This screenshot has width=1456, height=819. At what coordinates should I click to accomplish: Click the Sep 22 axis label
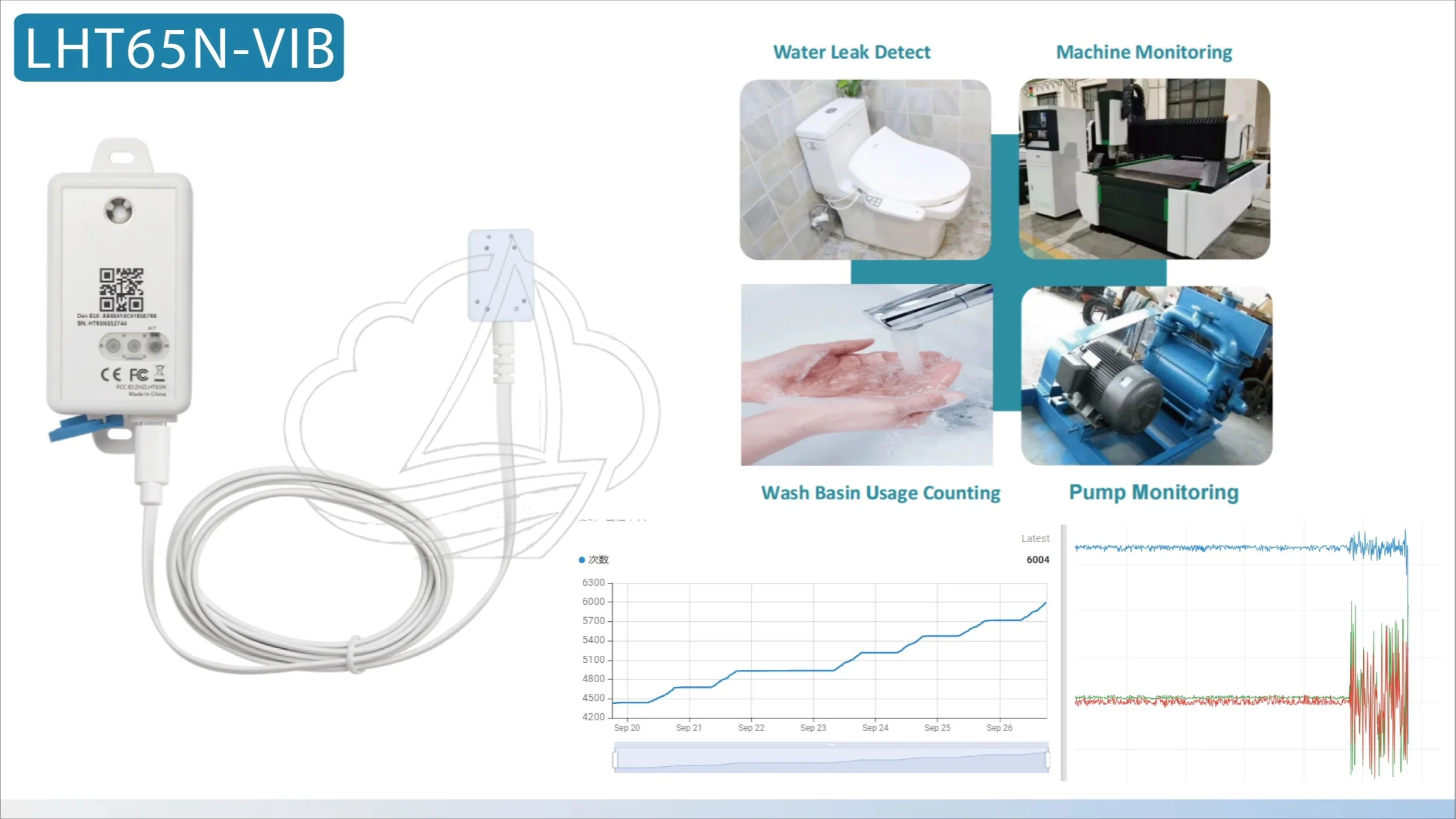click(751, 728)
